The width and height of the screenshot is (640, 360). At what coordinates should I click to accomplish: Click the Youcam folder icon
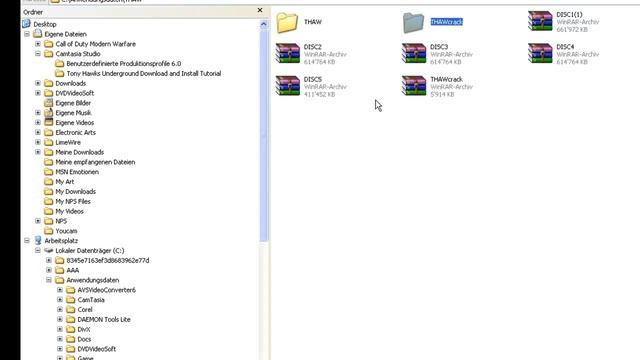pos(49,231)
